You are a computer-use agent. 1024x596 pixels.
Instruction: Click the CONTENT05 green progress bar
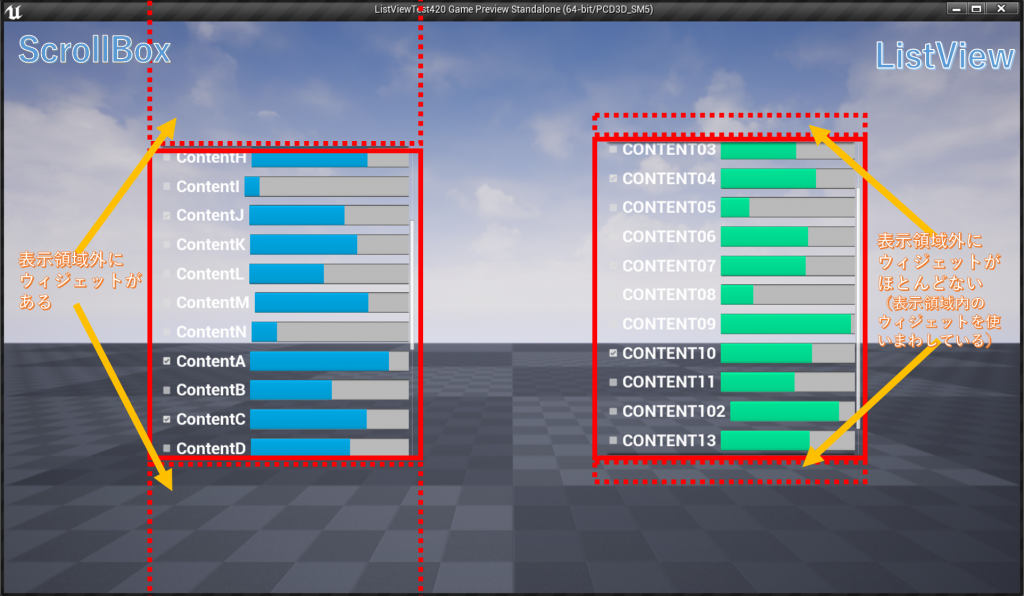[x=788, y=208]
